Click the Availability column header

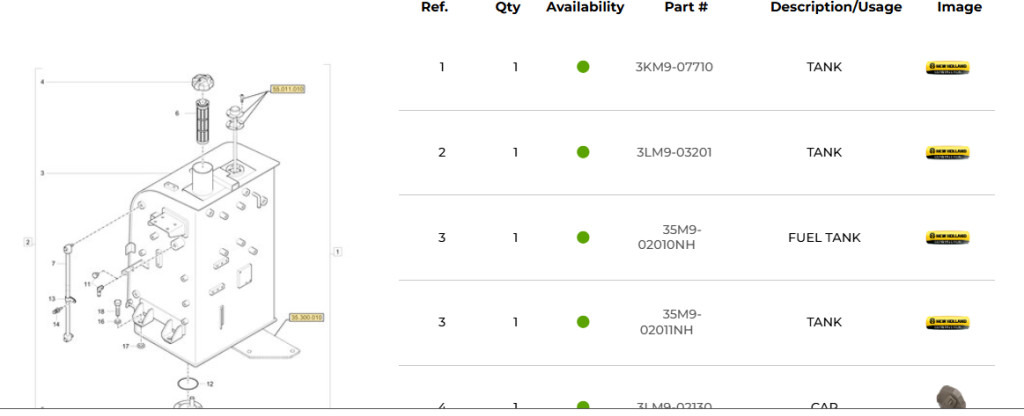coord(585,7)
